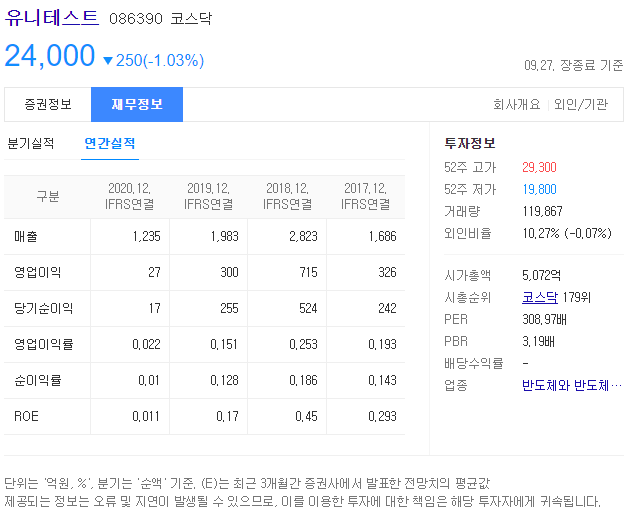Click the 2019 매출 value 1,983
The image size is (627, 517).
click(x=225, y=236)
